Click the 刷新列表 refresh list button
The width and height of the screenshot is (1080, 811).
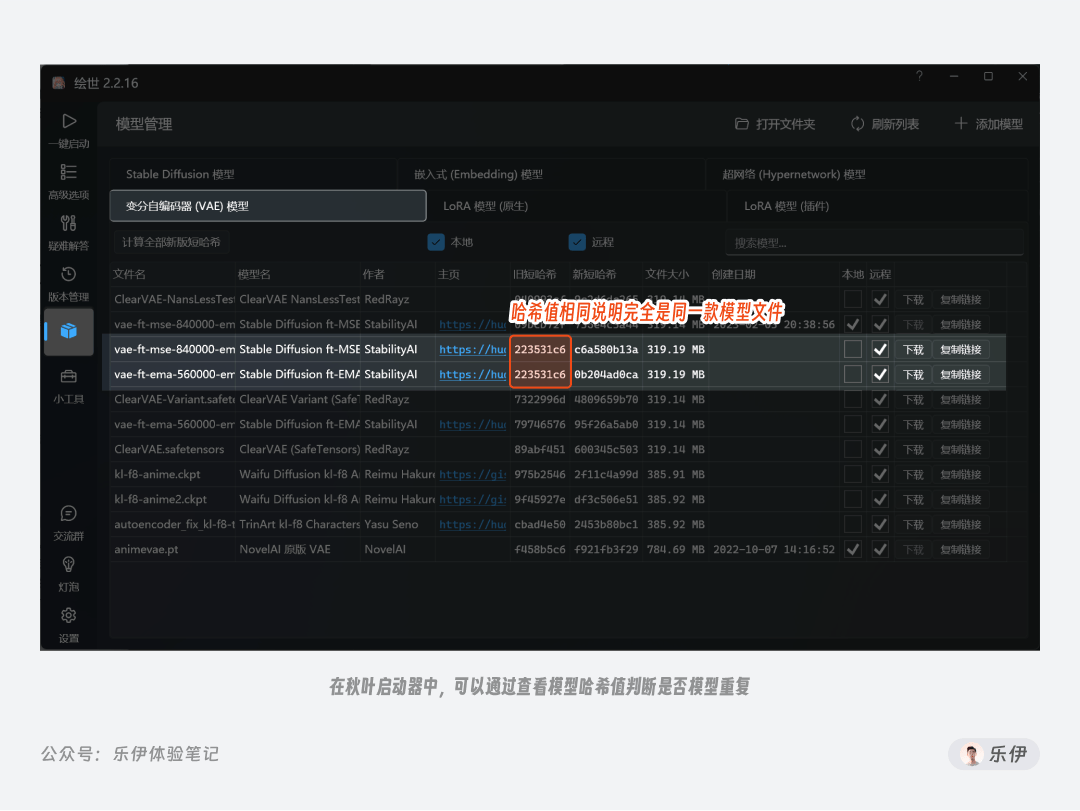[x=884, y=124]
